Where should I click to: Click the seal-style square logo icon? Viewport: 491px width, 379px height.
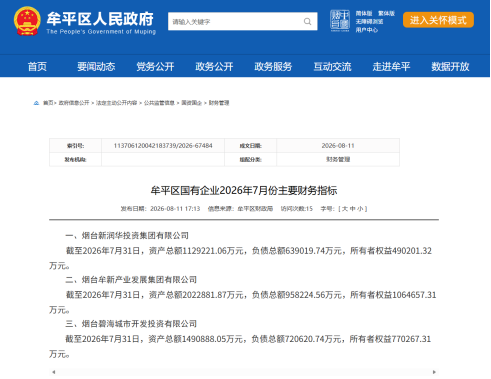(340, 20)
